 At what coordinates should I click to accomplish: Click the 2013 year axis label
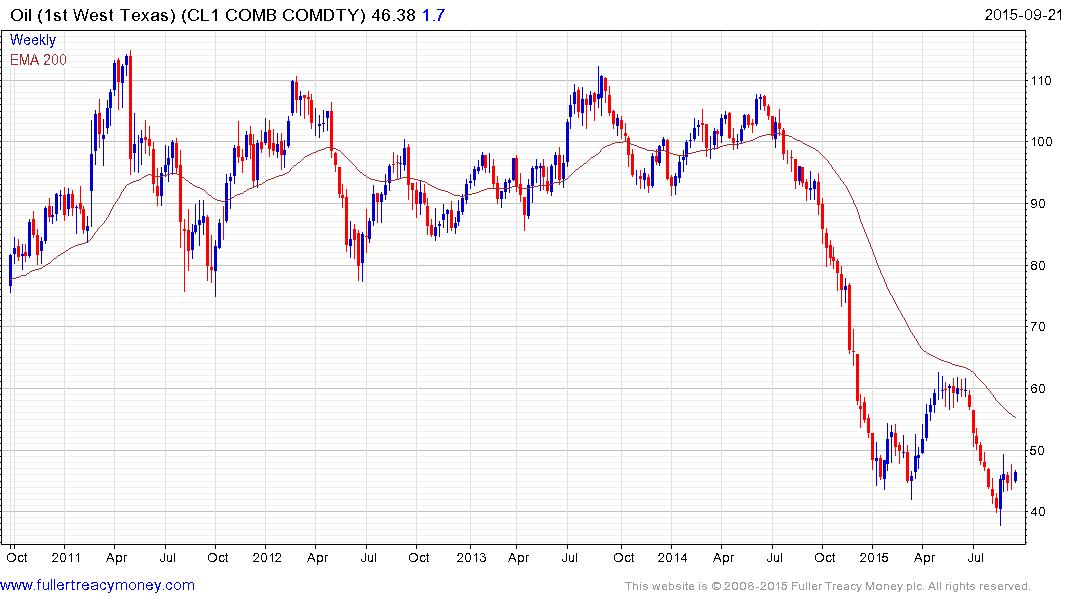click(471, 557)
